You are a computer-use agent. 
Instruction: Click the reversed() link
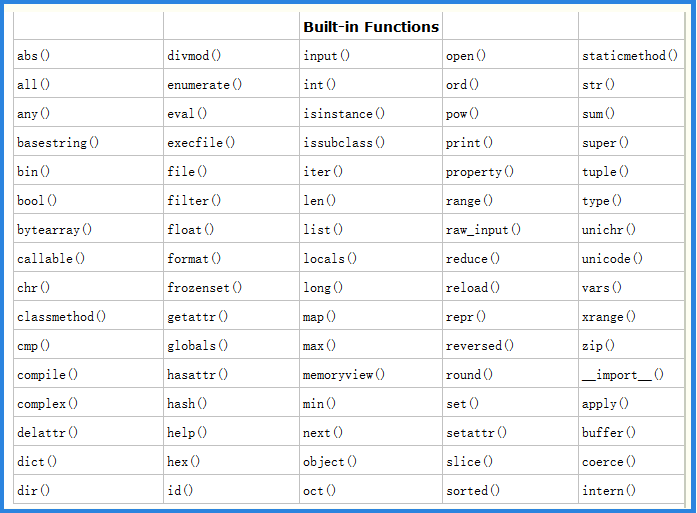pyautogui.click(x=480, y=346)
